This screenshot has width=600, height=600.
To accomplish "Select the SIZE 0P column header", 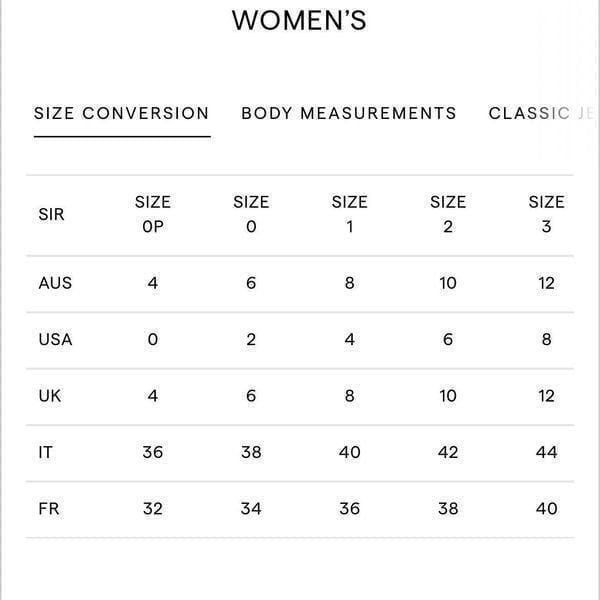I will 153,214.
